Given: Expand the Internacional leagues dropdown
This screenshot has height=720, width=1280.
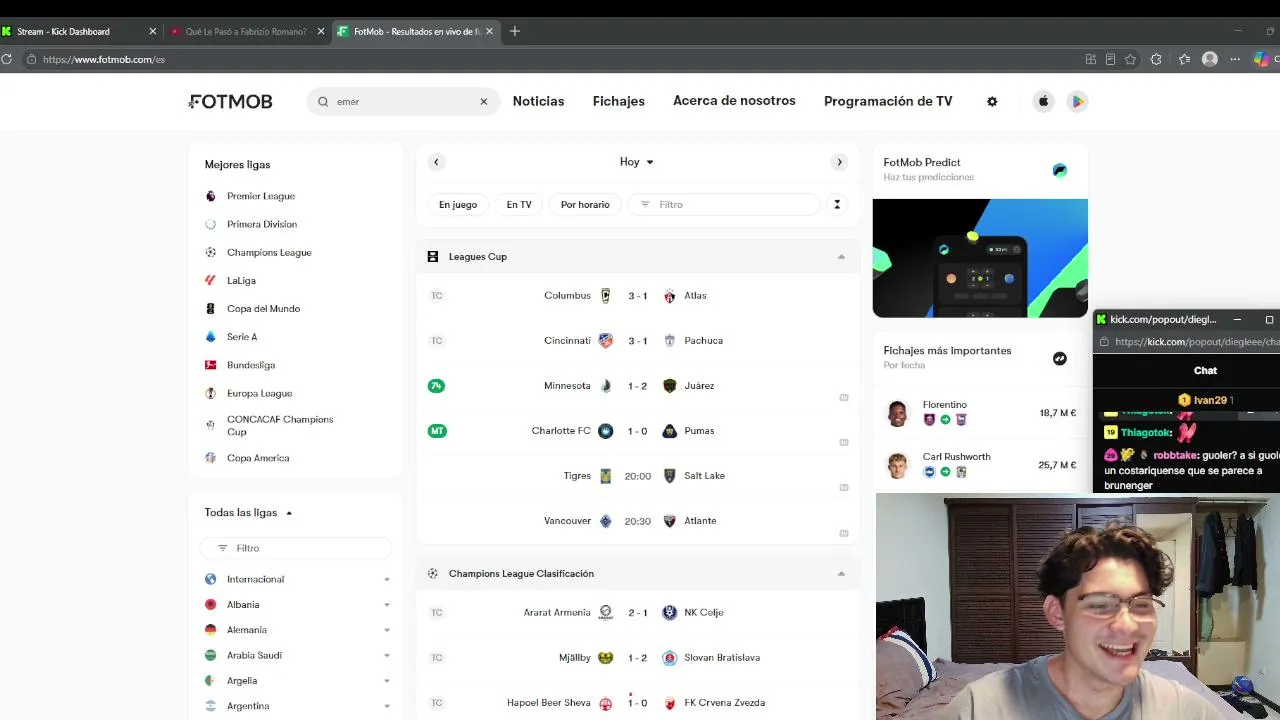Looking at the screenshot, I should pyautogui.click(x=387, y=579).
